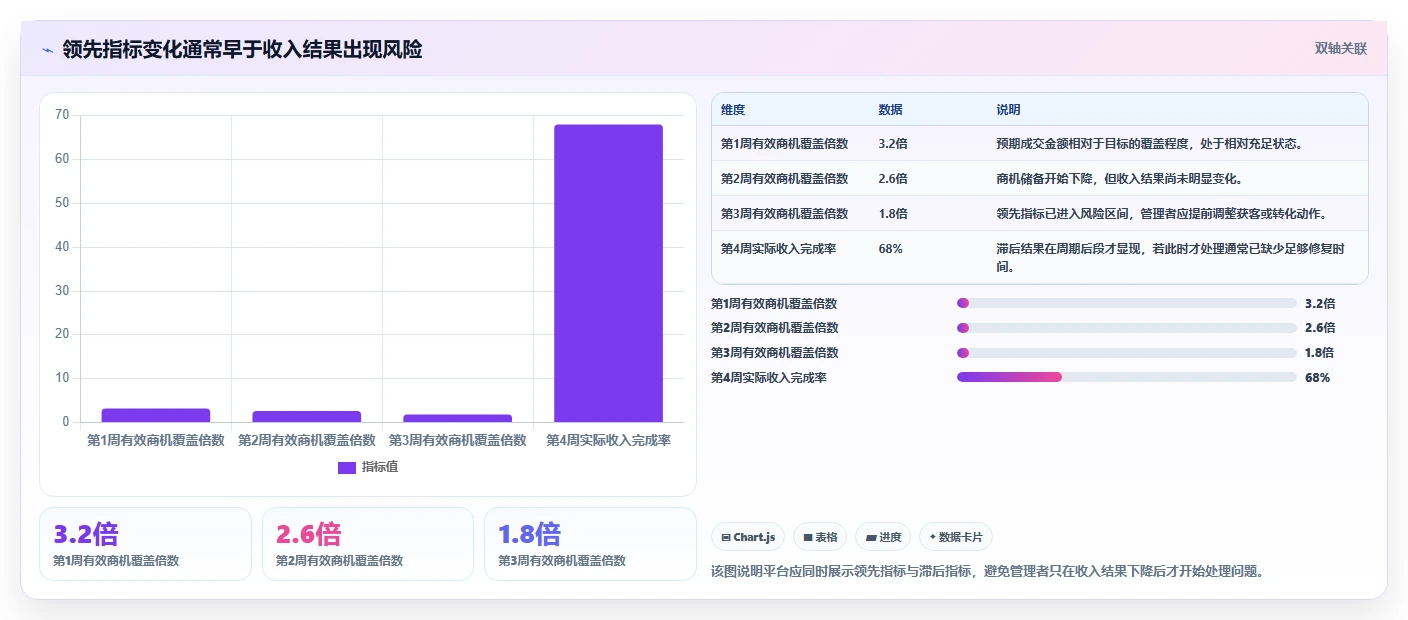Click table cell value 3.2倍
This screenshot has height=620, width=1408.
tap(893, 144)
